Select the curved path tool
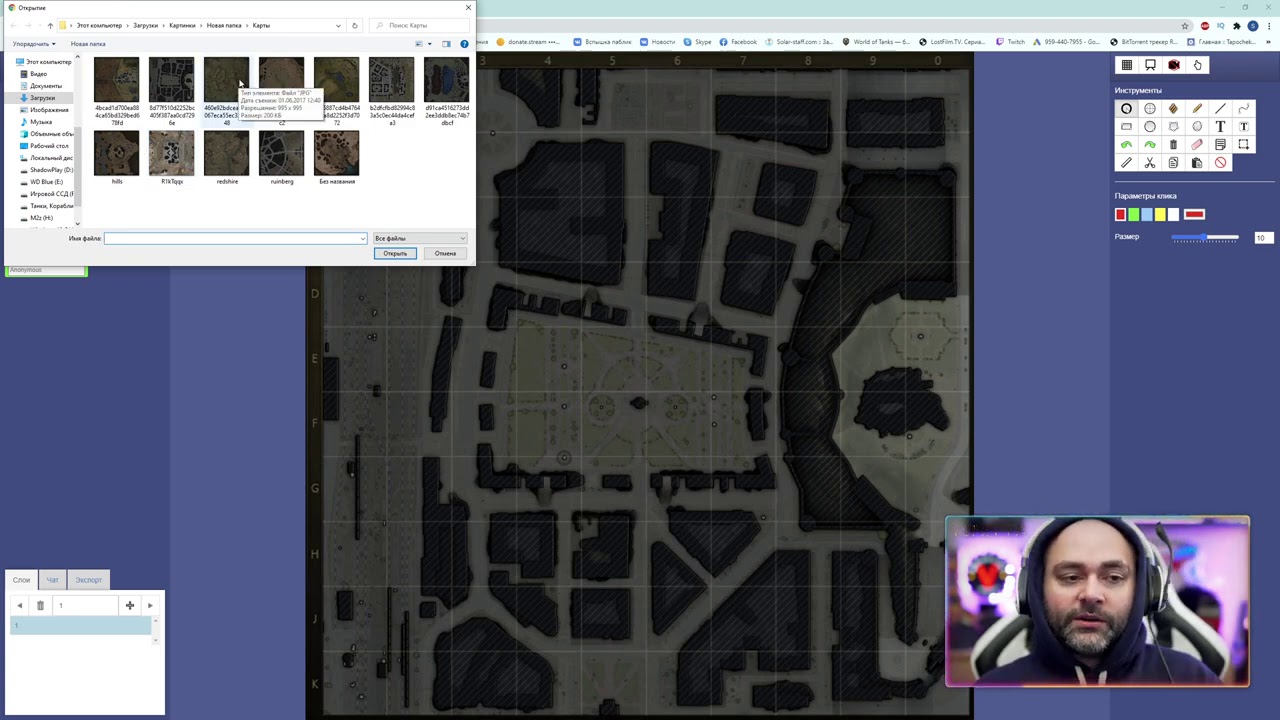Image resolution: width=1280 pixels, height=720 pixels. 1244,109
